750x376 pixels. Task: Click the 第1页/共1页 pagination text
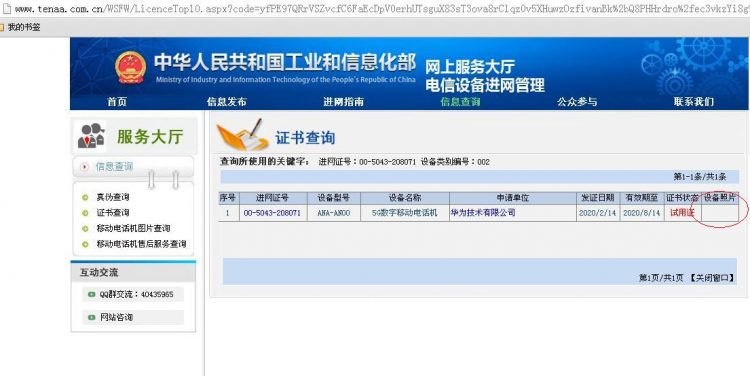661,278
